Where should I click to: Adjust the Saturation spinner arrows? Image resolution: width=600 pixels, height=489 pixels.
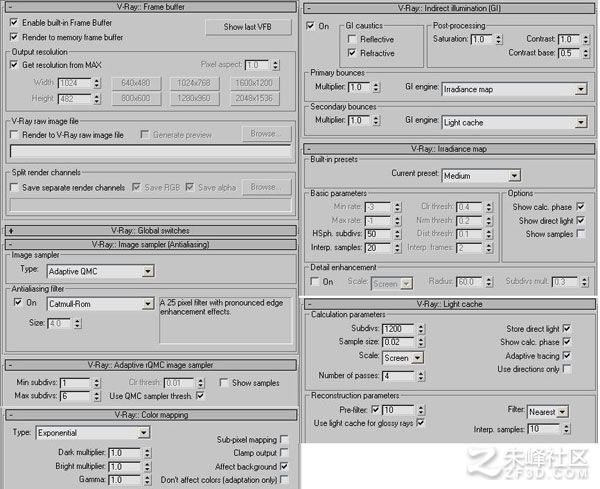click(x=498, y=39)
